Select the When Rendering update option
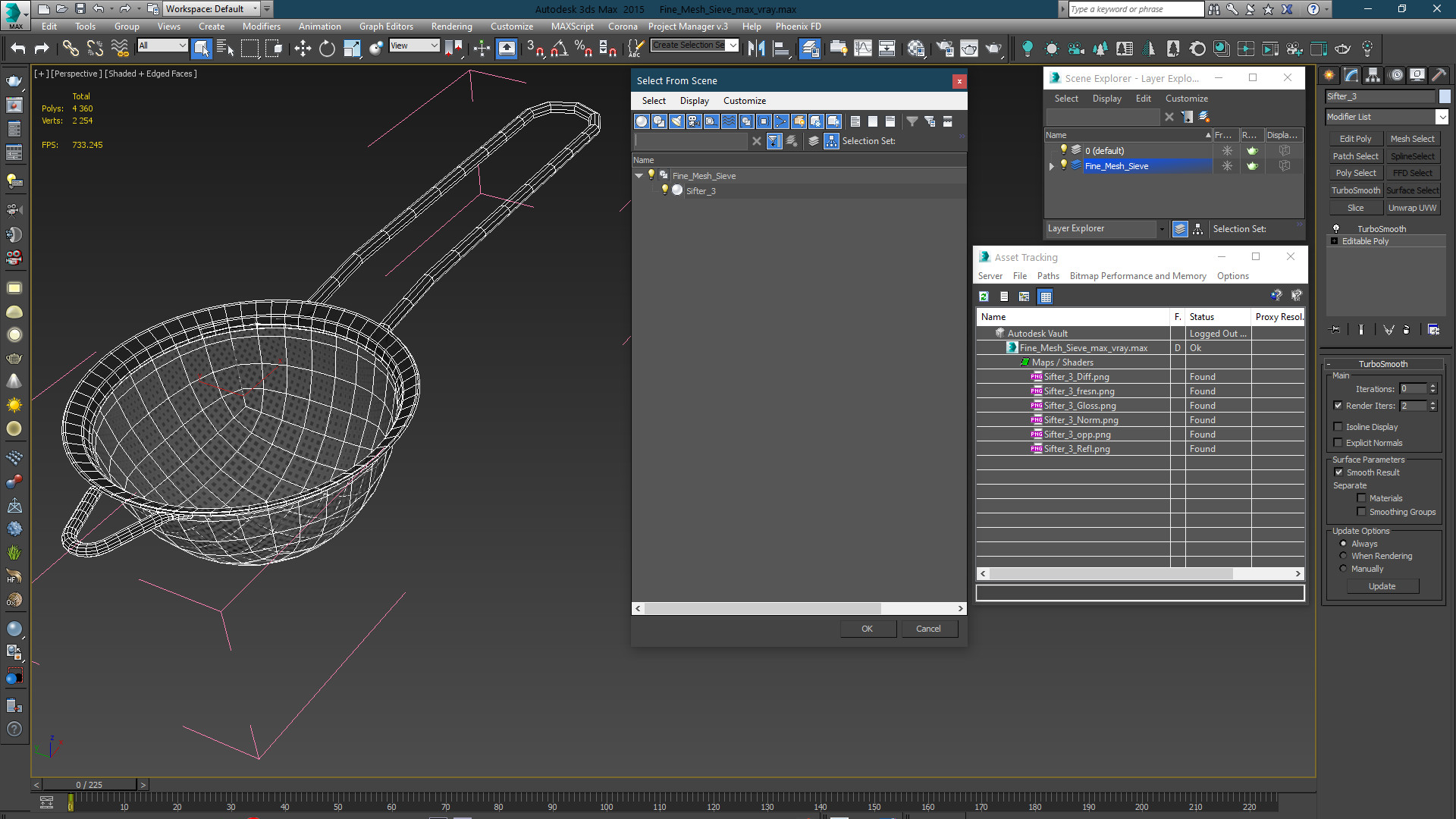 [x=1343, y=556]
